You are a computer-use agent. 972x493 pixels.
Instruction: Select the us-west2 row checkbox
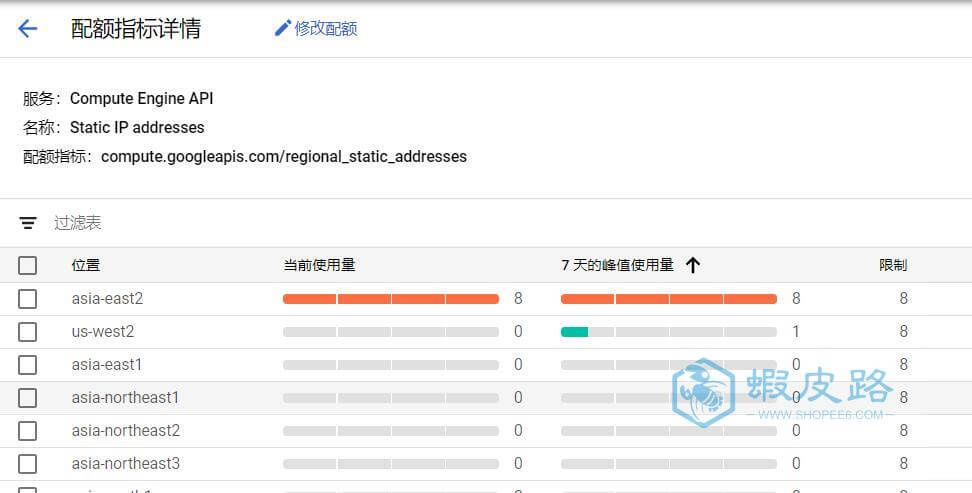[x=27, y=332]
